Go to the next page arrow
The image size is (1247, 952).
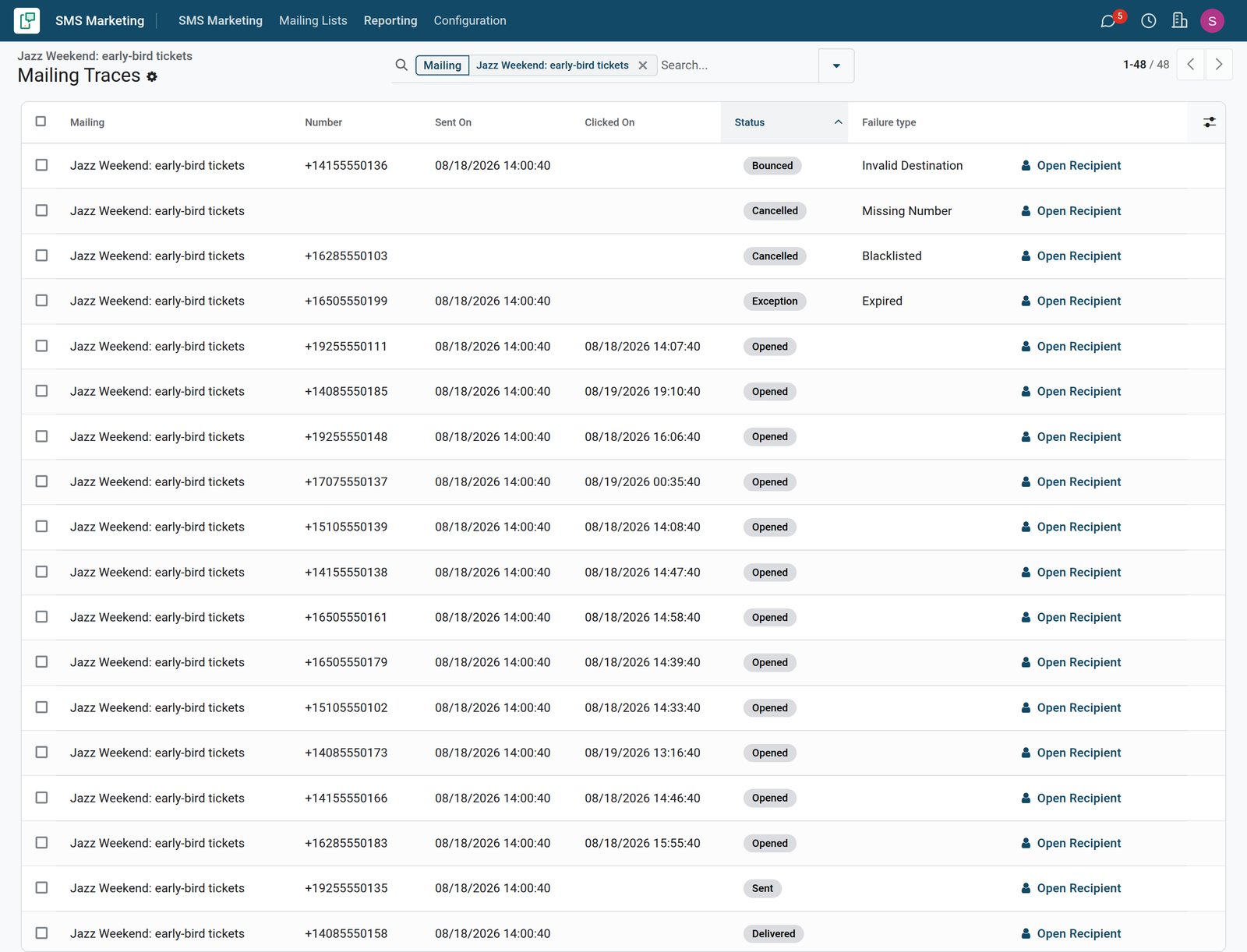(1218, 65)
